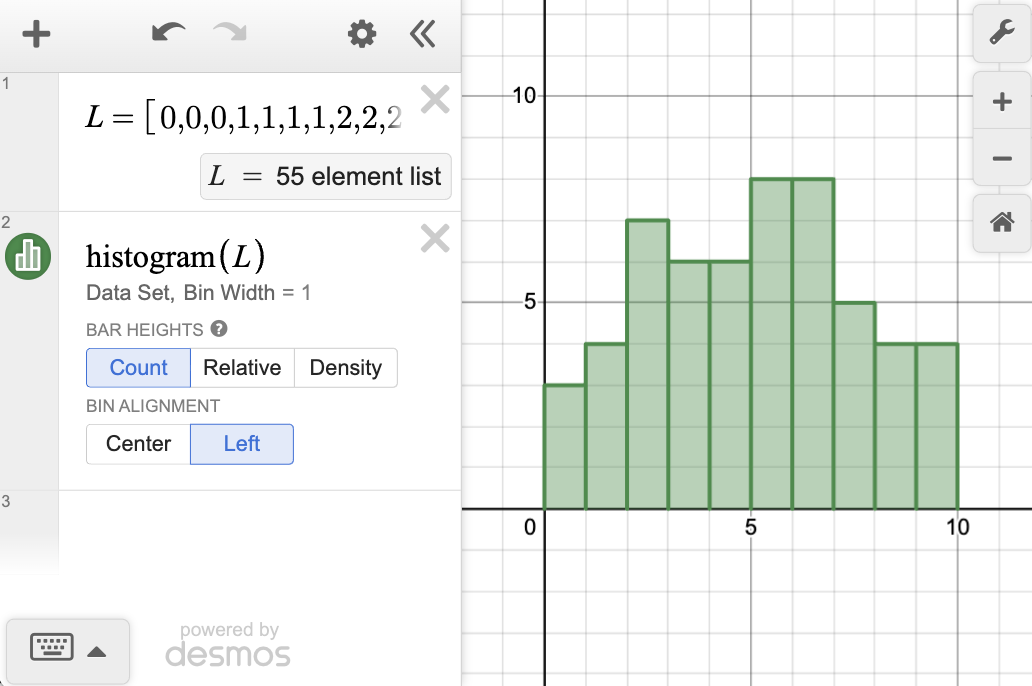Select Density bar heights option
1032x686 pixels.
(345, 368)
